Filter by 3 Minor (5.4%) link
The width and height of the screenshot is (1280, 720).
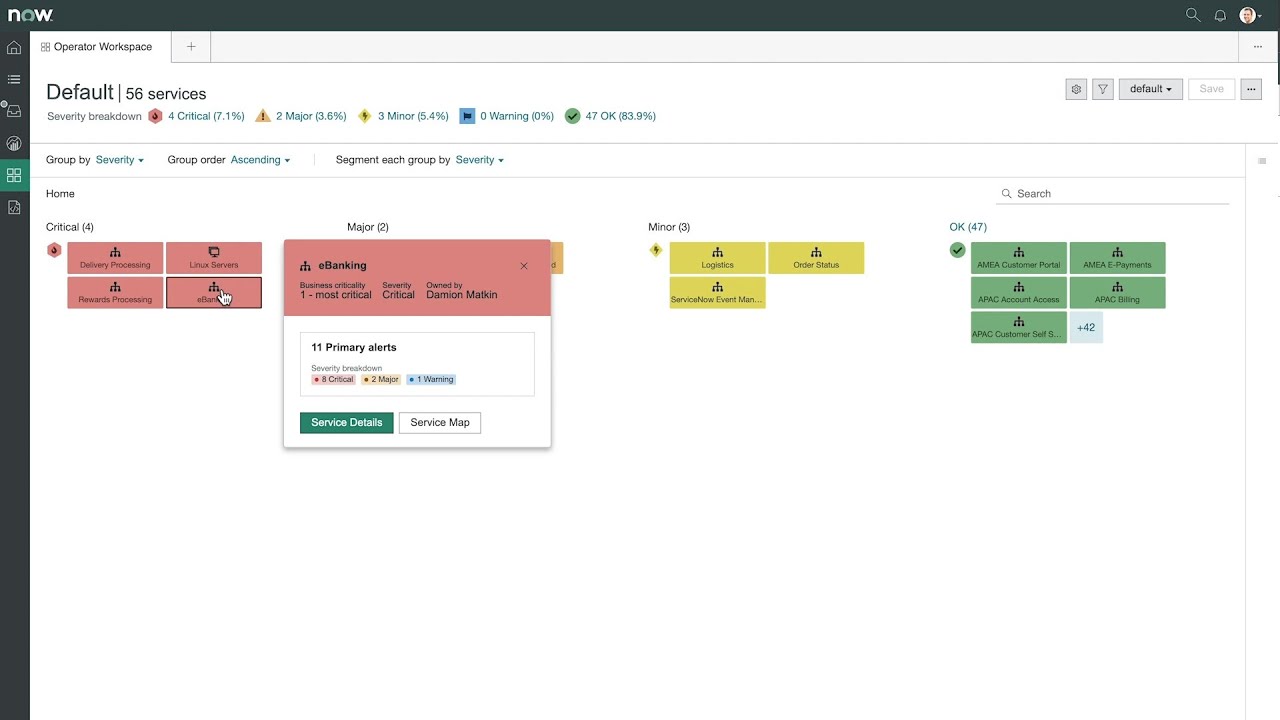413,116
